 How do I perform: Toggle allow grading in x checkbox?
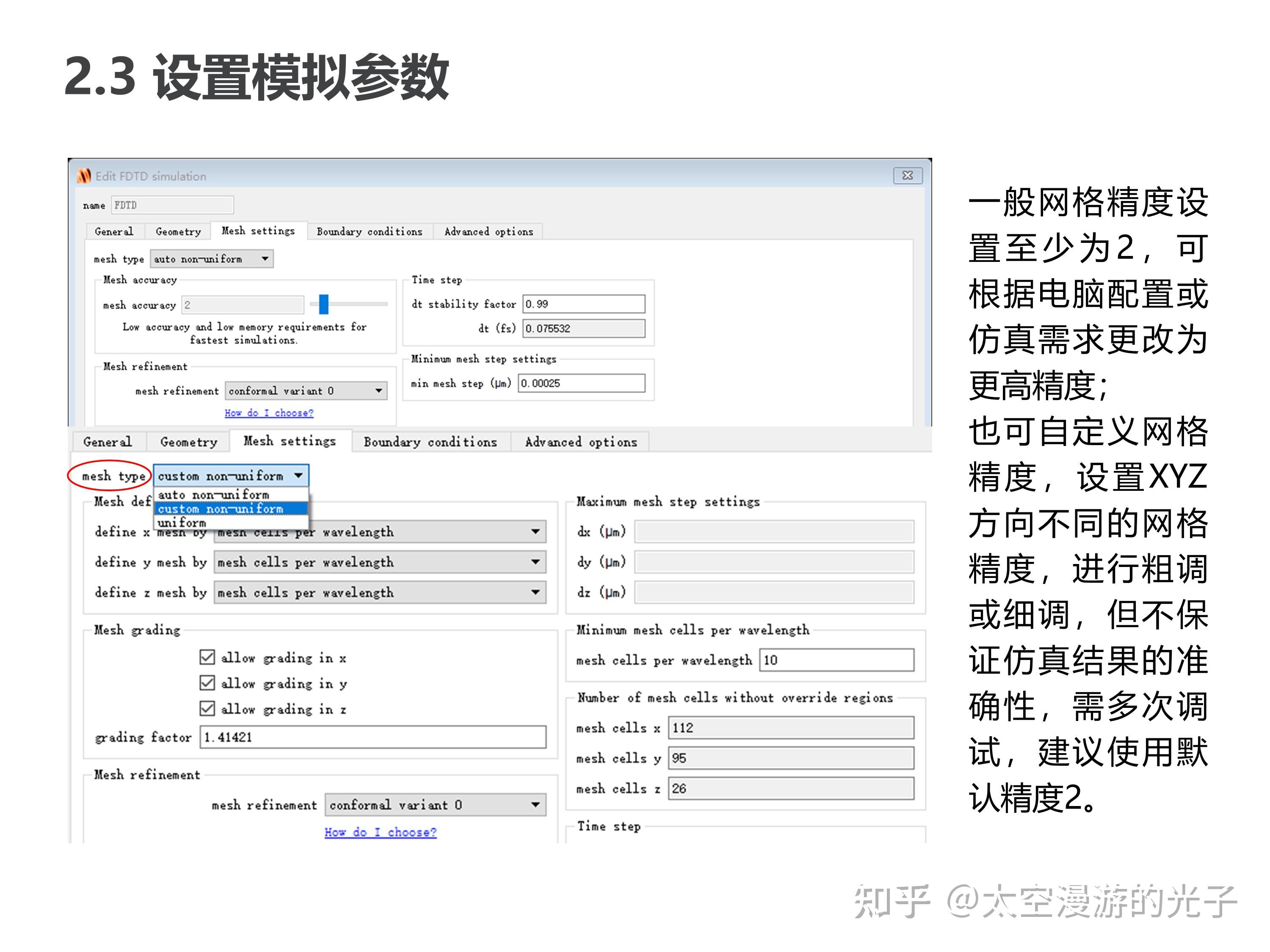207,657
